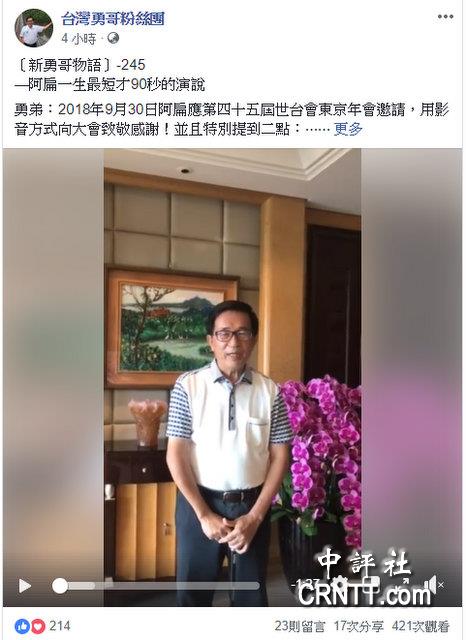Play the video with the play button

pos(24,586)
